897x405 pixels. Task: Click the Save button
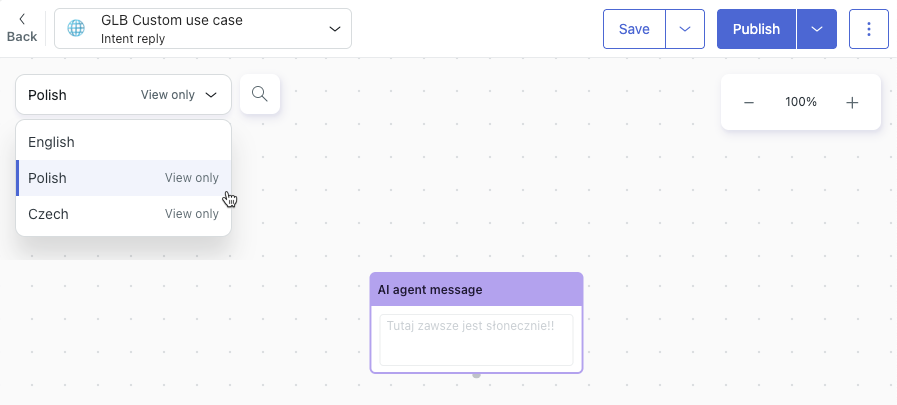point(634,29)
